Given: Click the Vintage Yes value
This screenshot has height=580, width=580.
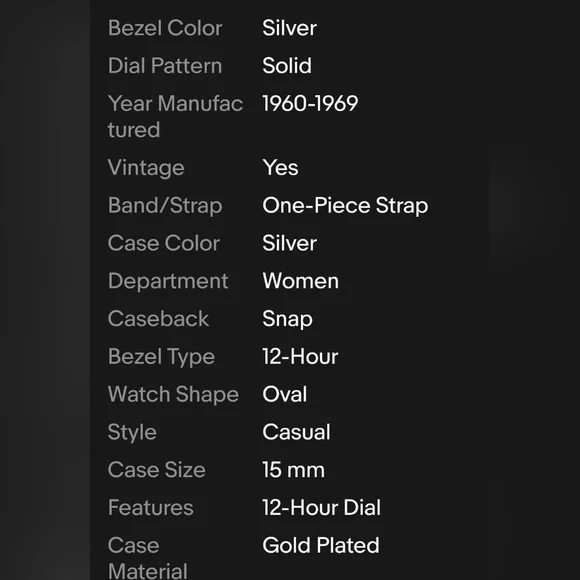Looking at the screenshot, I should pos(280,168).
